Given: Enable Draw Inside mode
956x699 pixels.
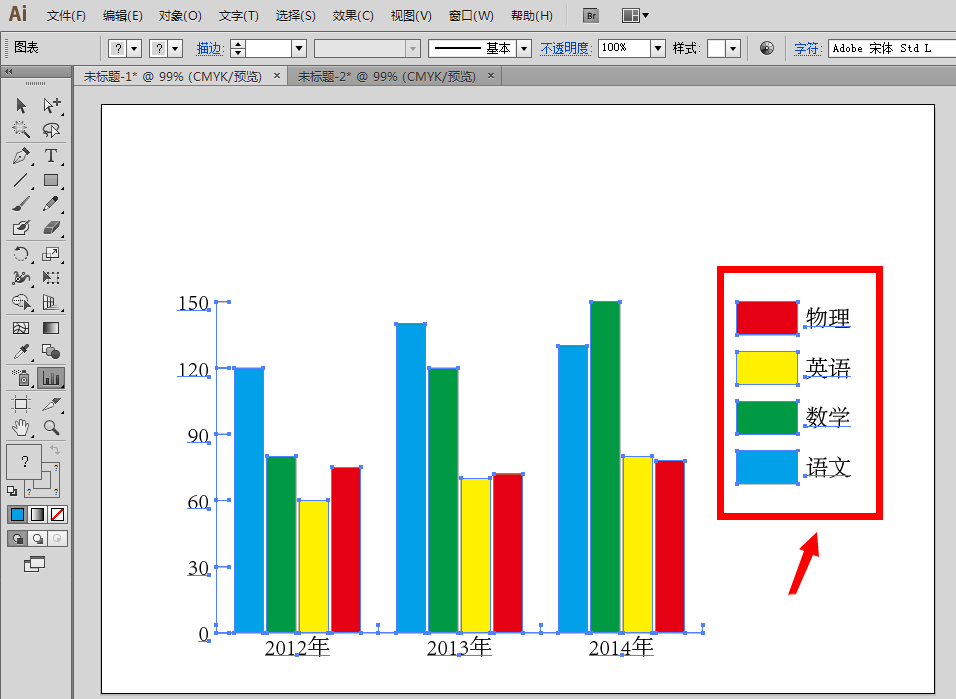Looking at the screenshot, I should pyautogui.click(x=57, y=539).
